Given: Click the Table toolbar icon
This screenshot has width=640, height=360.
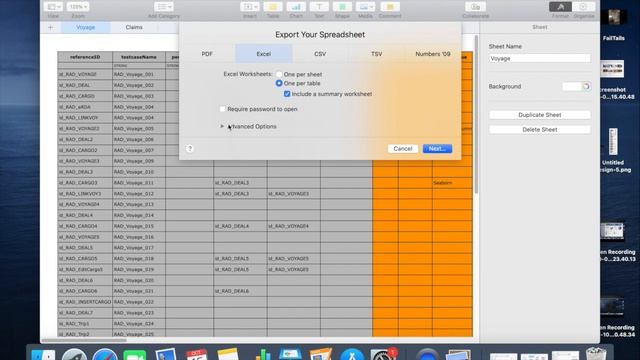Looking at the screenshot, I should pos(273,7).
